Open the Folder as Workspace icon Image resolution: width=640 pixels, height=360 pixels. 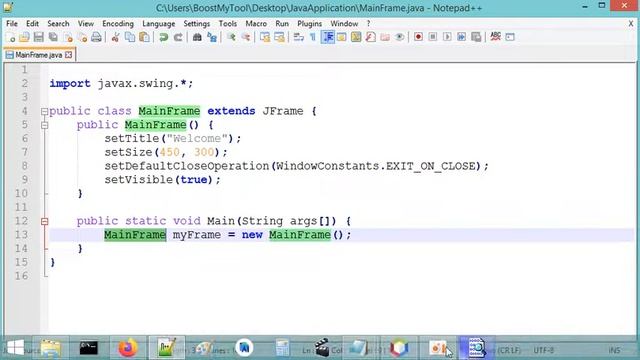(385, 37)
